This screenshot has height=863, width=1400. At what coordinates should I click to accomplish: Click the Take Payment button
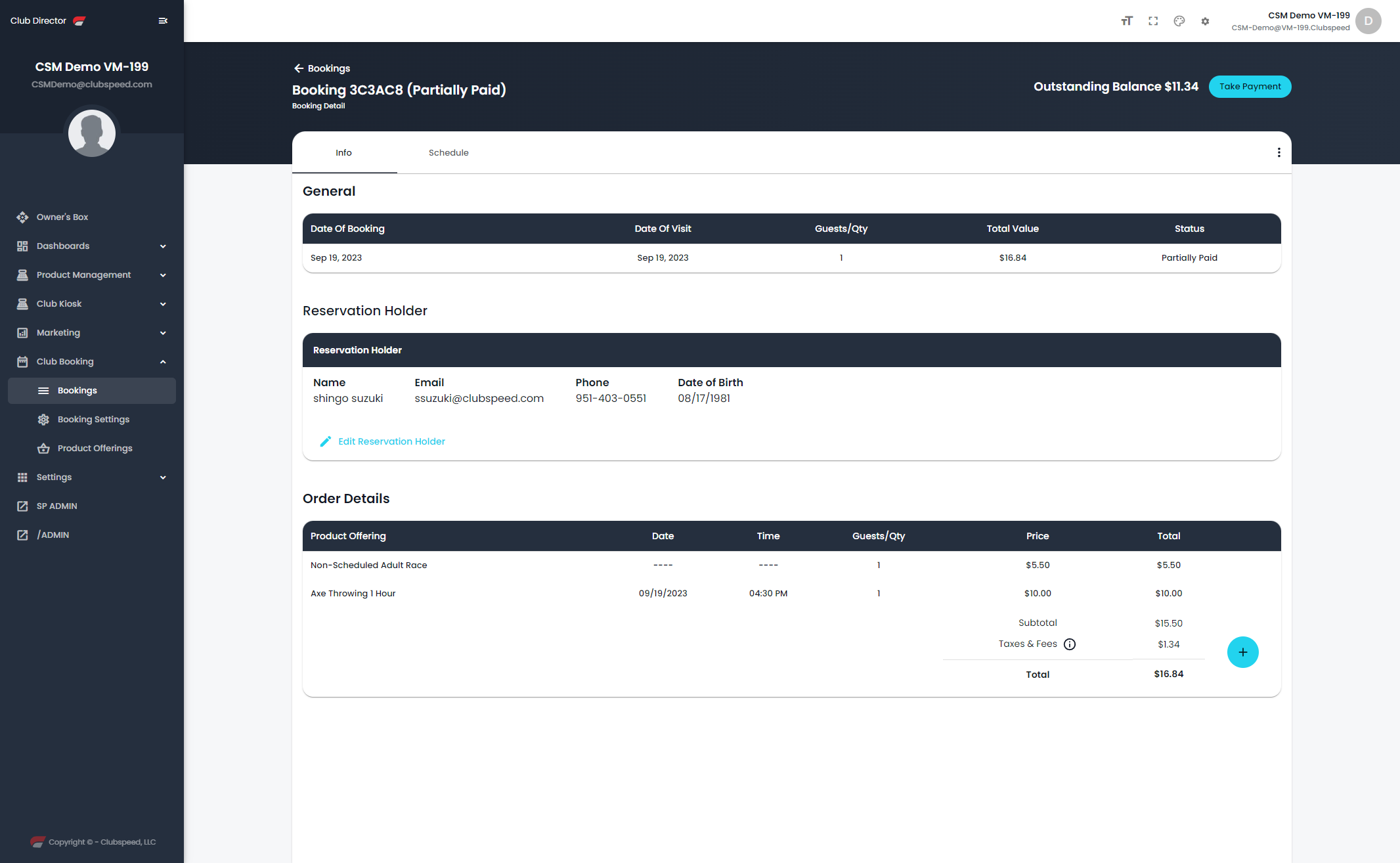pos(1250,87)
